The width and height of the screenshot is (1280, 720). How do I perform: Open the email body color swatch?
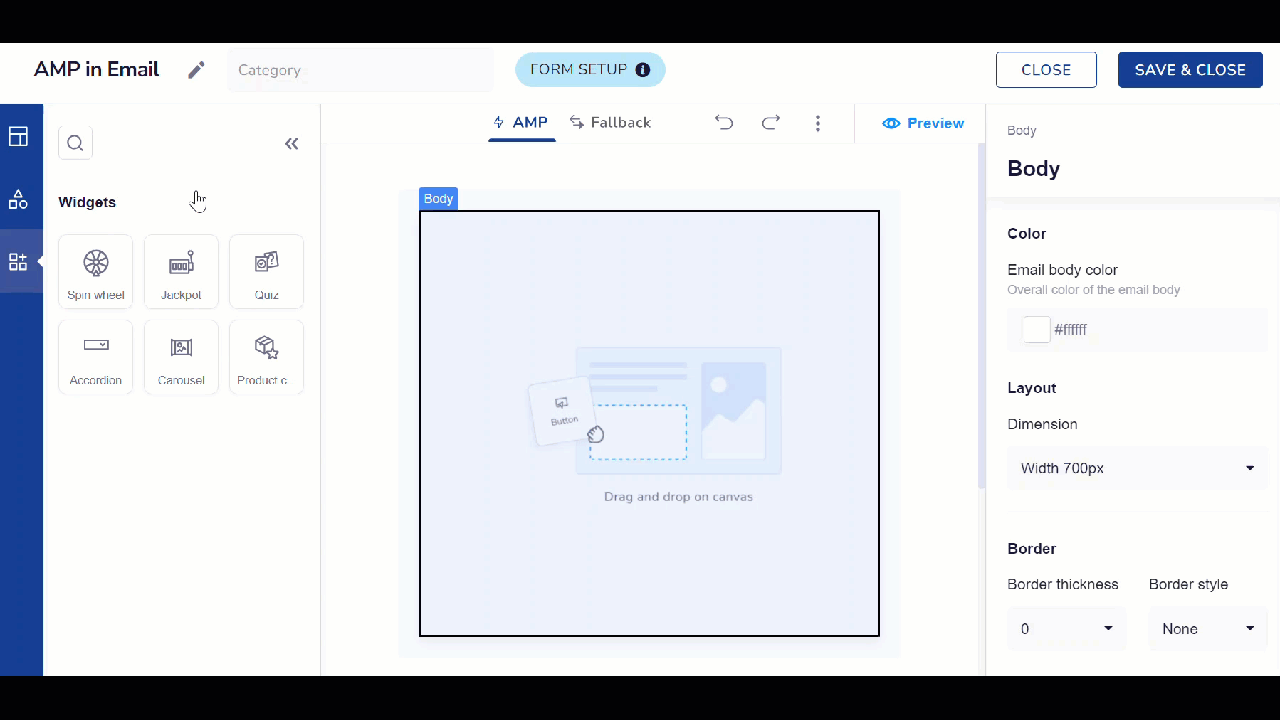click(x=1036, y=329)
